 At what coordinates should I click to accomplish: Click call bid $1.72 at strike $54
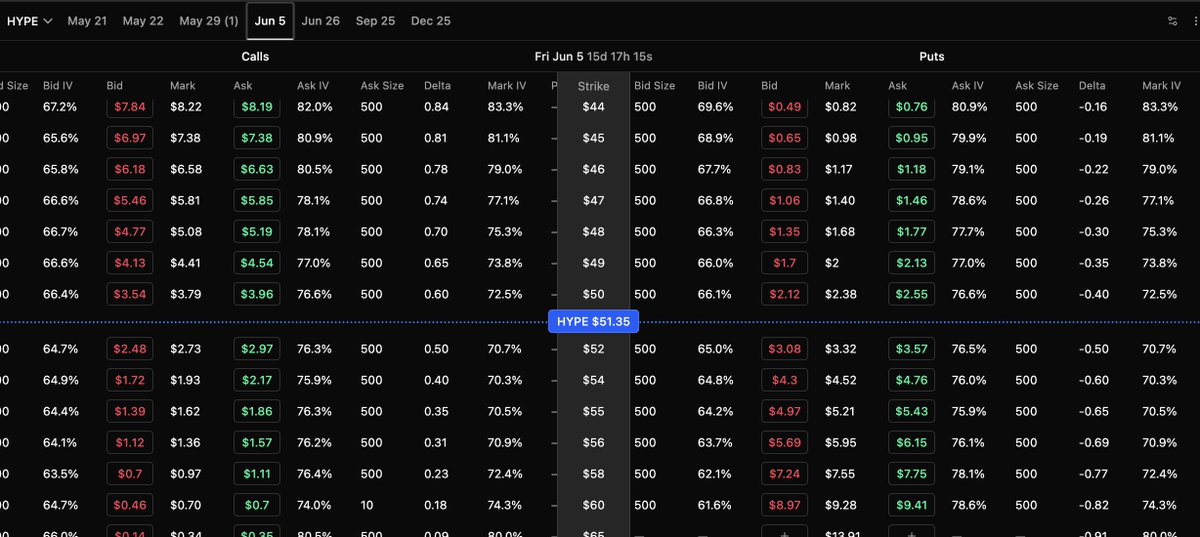[x=130, y=380]
